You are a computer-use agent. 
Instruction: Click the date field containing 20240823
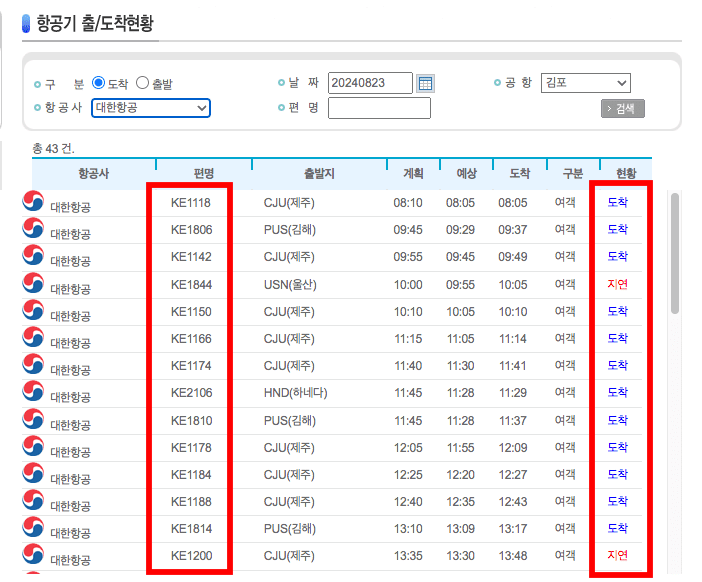pyautogui.click(x=370, y=83)
